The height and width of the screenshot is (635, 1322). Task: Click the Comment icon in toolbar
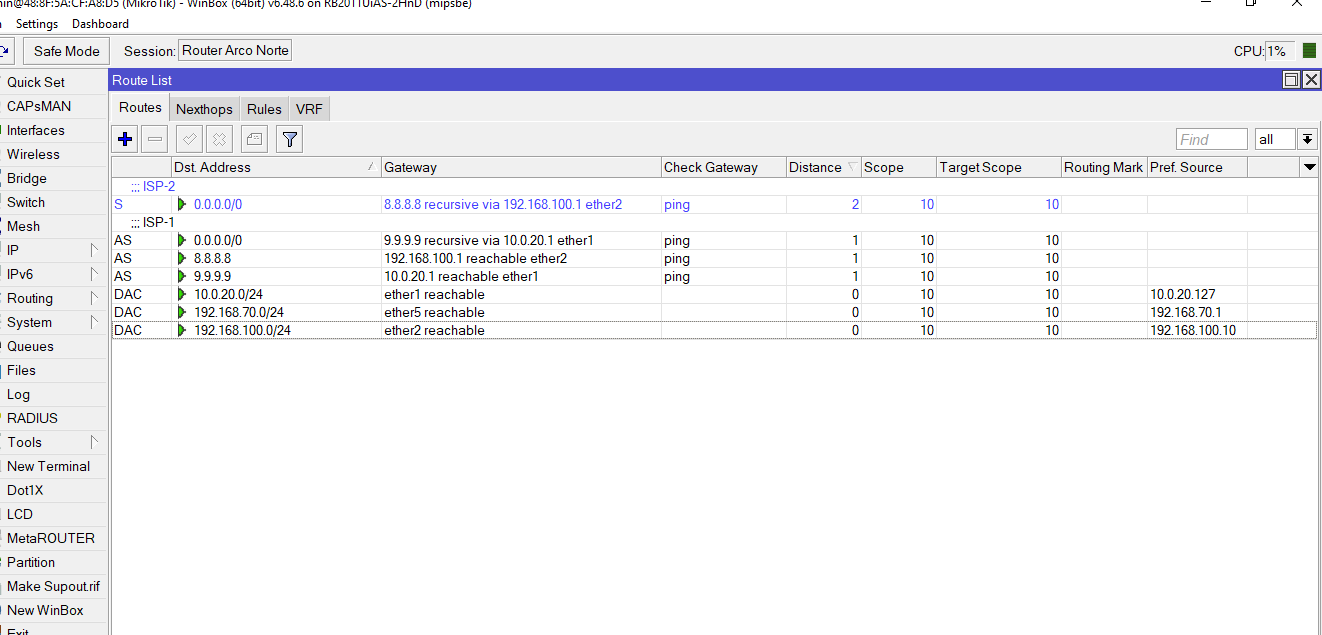point(254,139)
